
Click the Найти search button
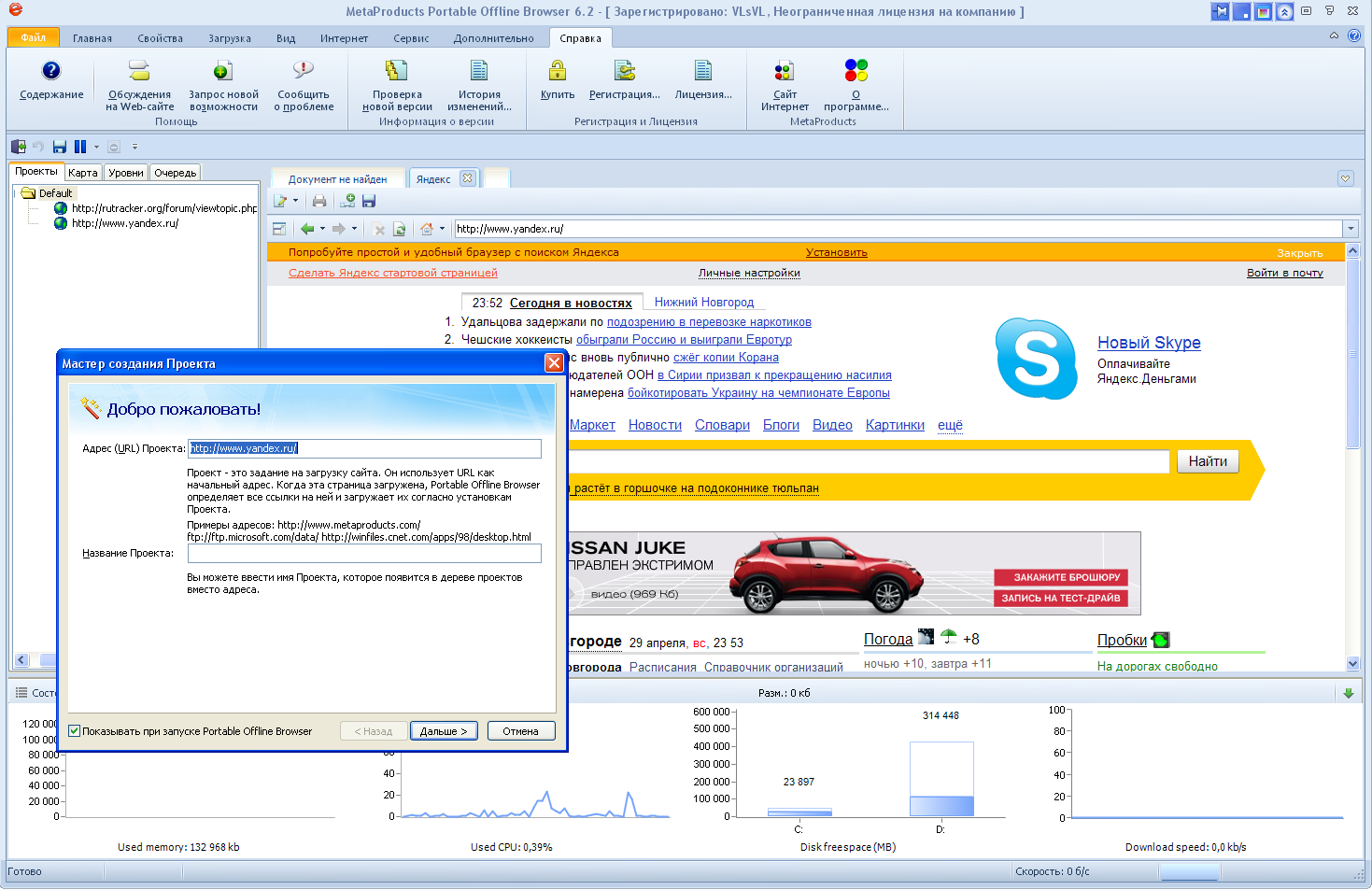pyautogui.click(x=1208, y=461)
